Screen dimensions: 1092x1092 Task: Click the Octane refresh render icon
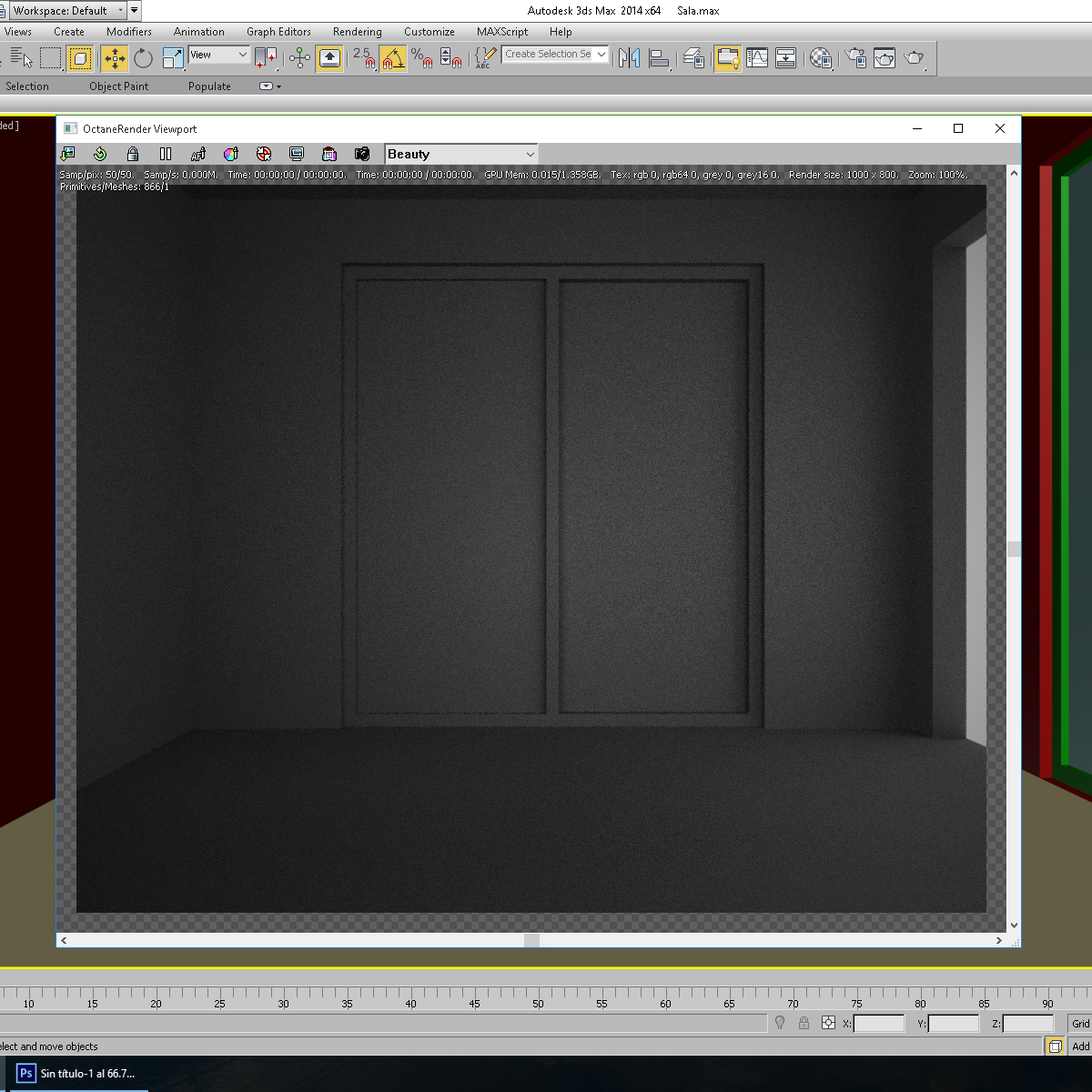coord(100,154)
